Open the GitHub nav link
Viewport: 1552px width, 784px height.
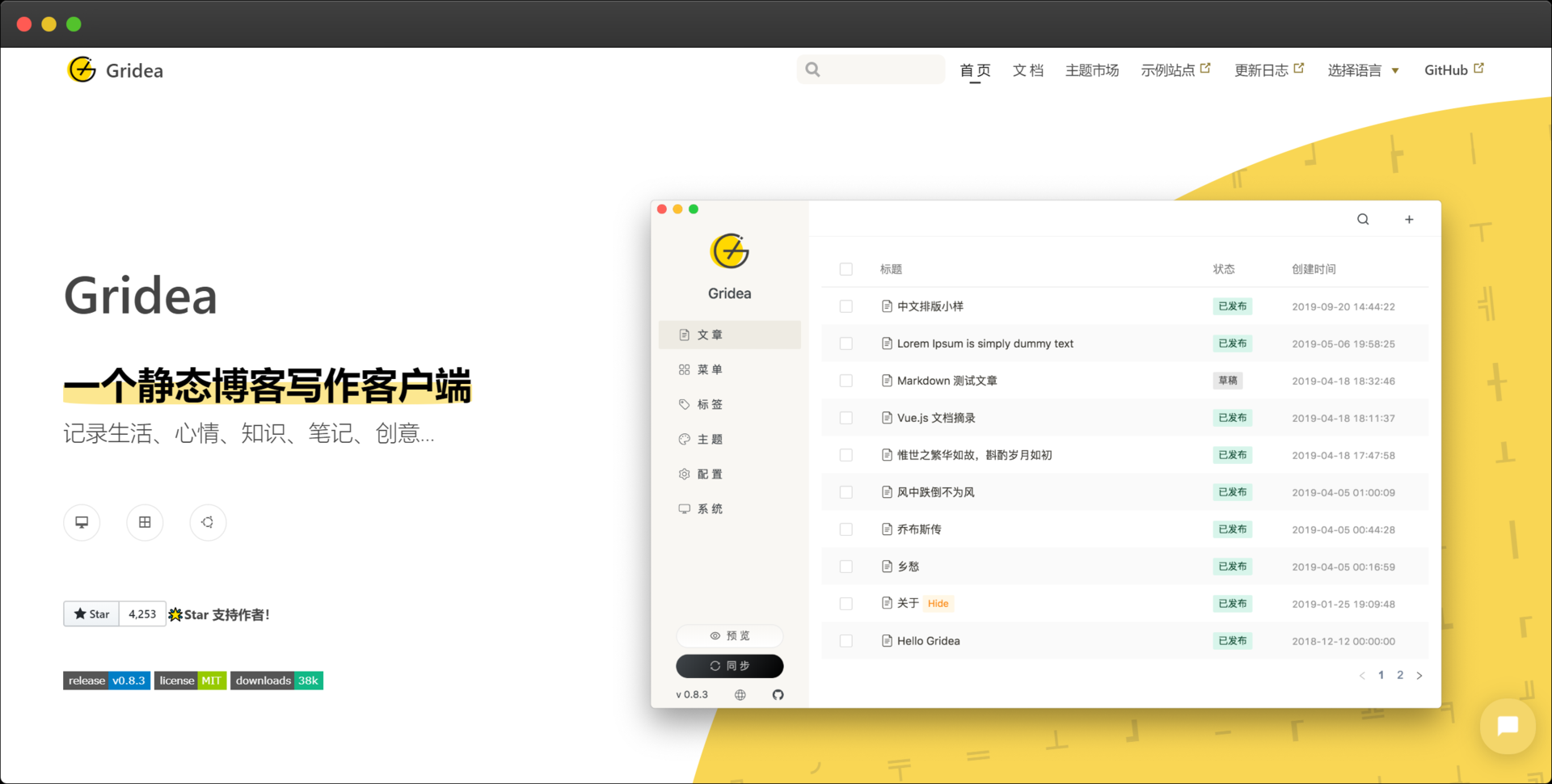click(1454, 70)
